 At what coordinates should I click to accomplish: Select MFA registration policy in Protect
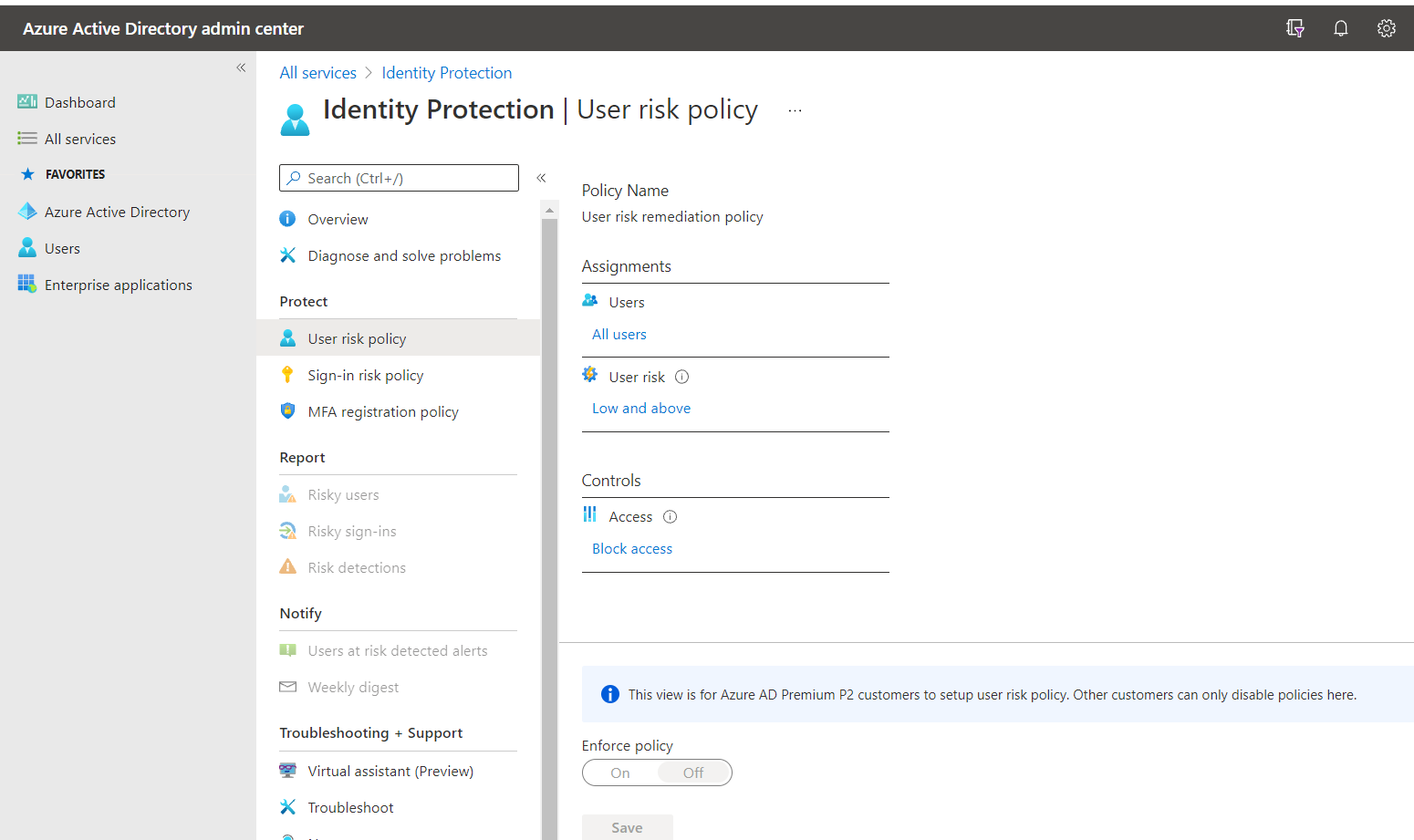click(382, 412)
